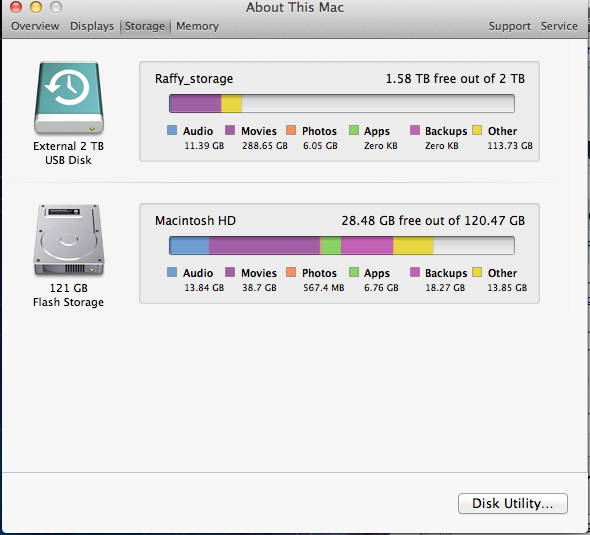Click the 13.85 GB Other value
The image size is (590, 535).
507,288
